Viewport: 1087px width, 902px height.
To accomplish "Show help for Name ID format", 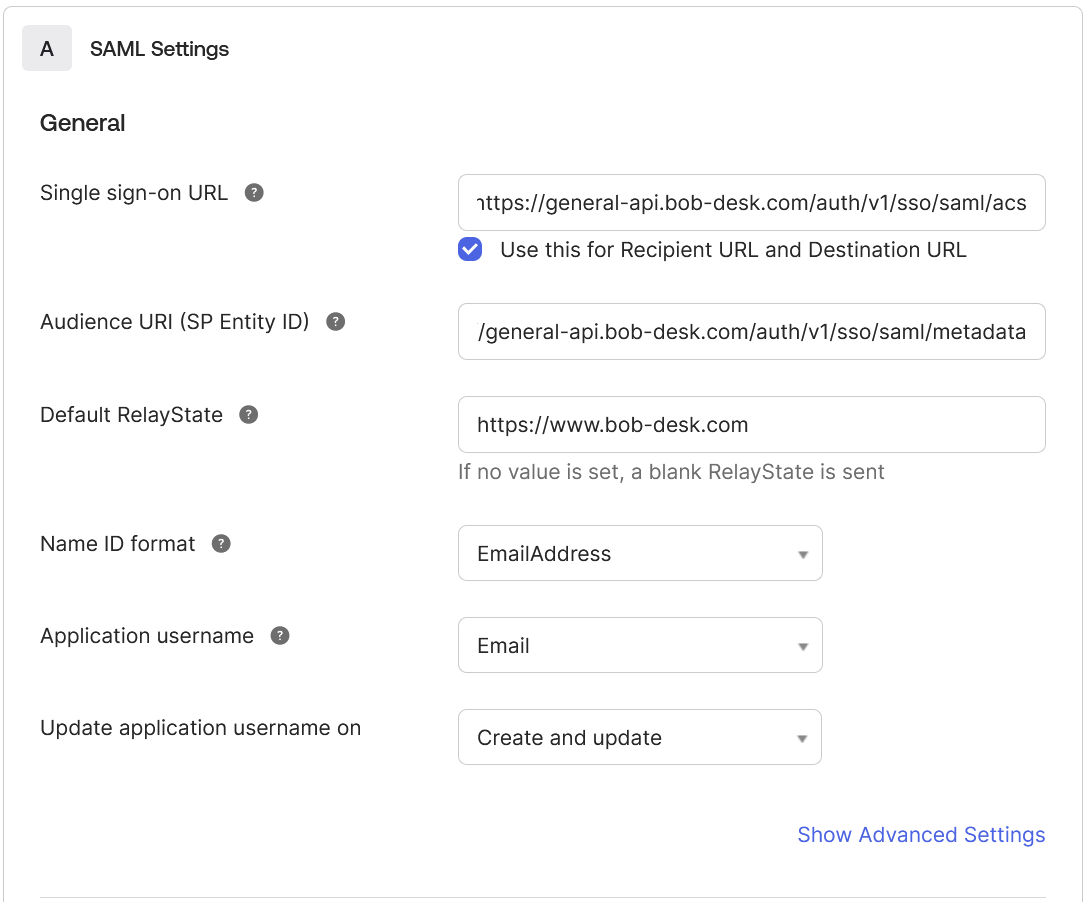I will pyautogui.click(x=222, y=544).
